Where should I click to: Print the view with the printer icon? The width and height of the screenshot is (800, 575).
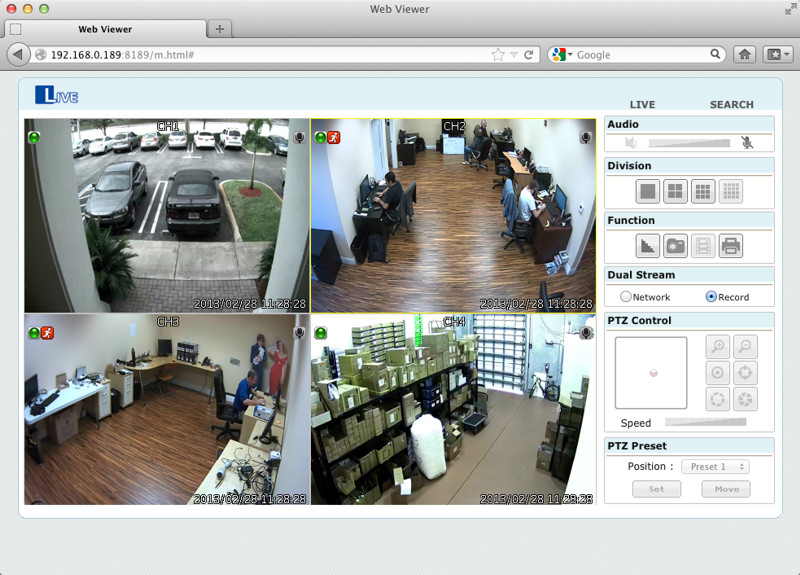click(x=731, y=246)
